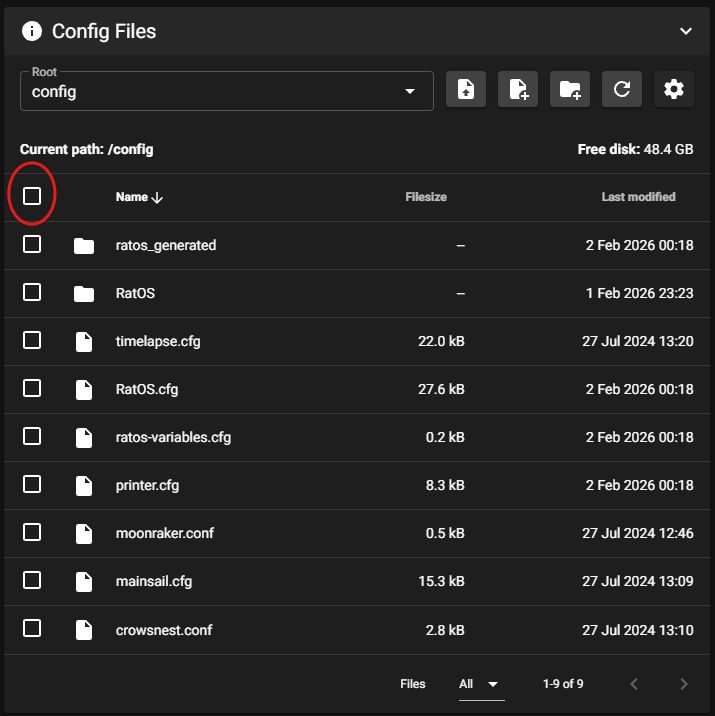The image size is (715, 716).
Task: Click the file icon of timelapse.cfg
Action: click(84, 342)
